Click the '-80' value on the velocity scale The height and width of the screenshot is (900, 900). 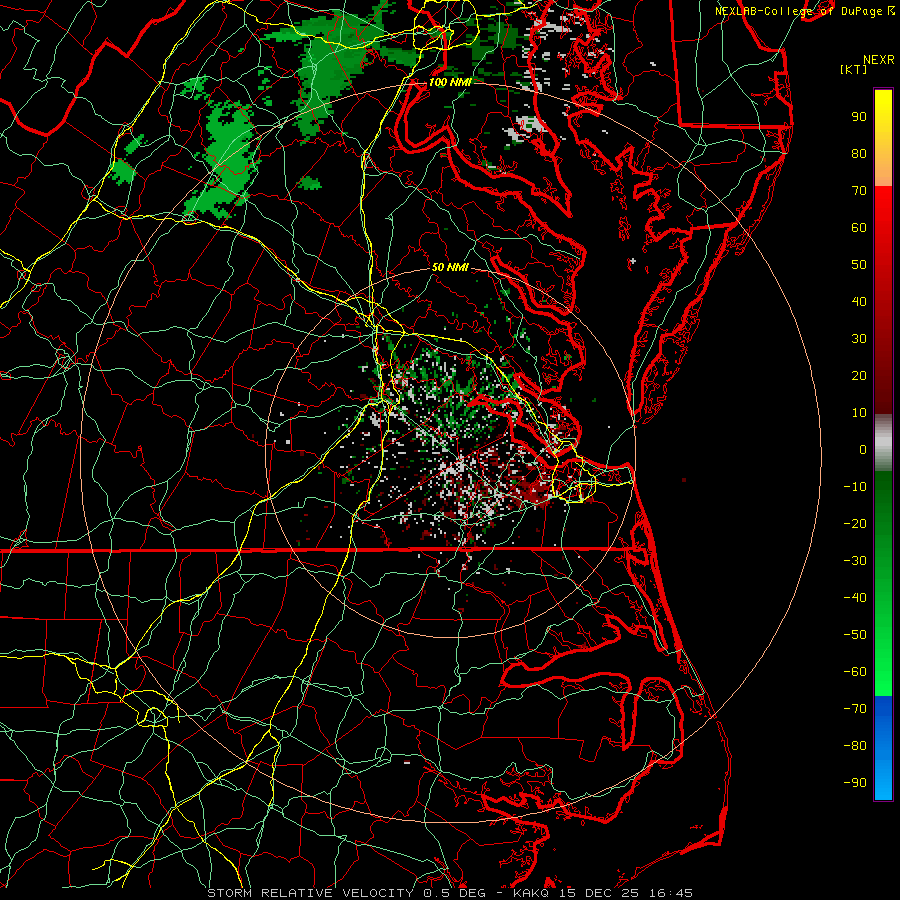coord(855,746)
